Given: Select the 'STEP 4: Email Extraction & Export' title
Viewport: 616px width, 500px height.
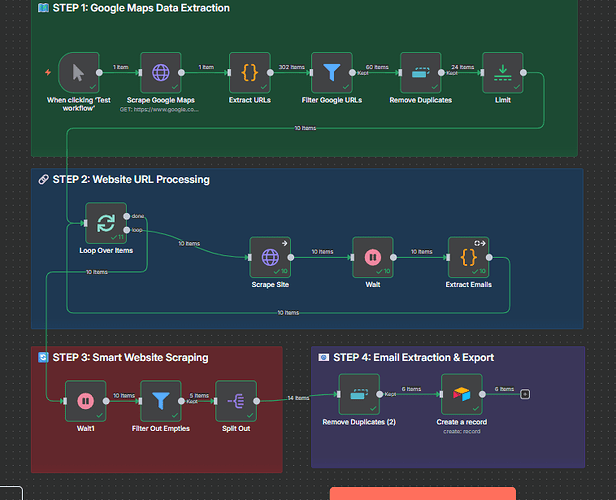Looking at the screenshot, I should tap(414, 357).
